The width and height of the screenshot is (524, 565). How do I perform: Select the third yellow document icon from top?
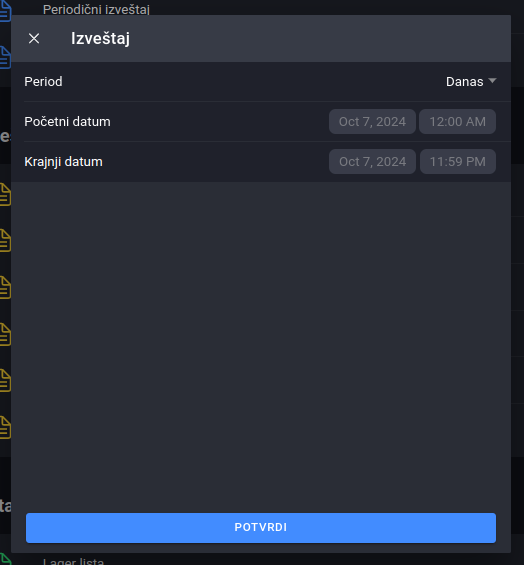click(5, 288)
